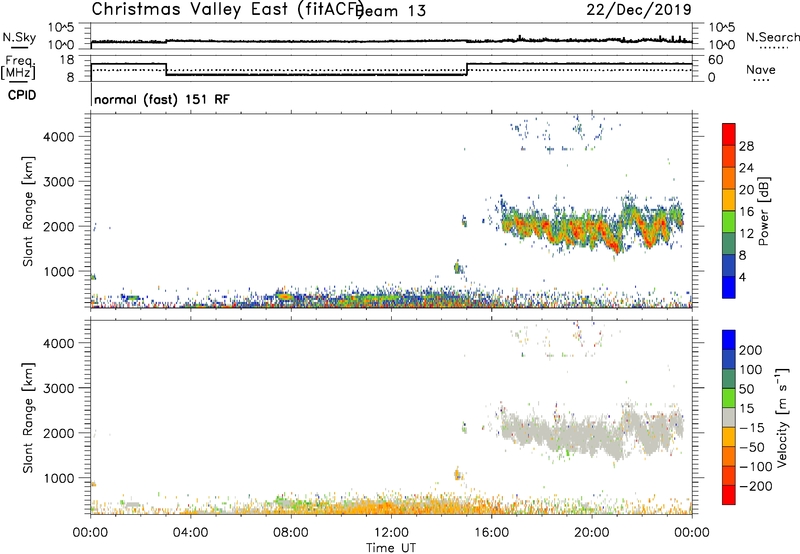Click the velocity panel 'Slant Range [km]' label
Screen dimensions: 800x554
pos(28,417)
